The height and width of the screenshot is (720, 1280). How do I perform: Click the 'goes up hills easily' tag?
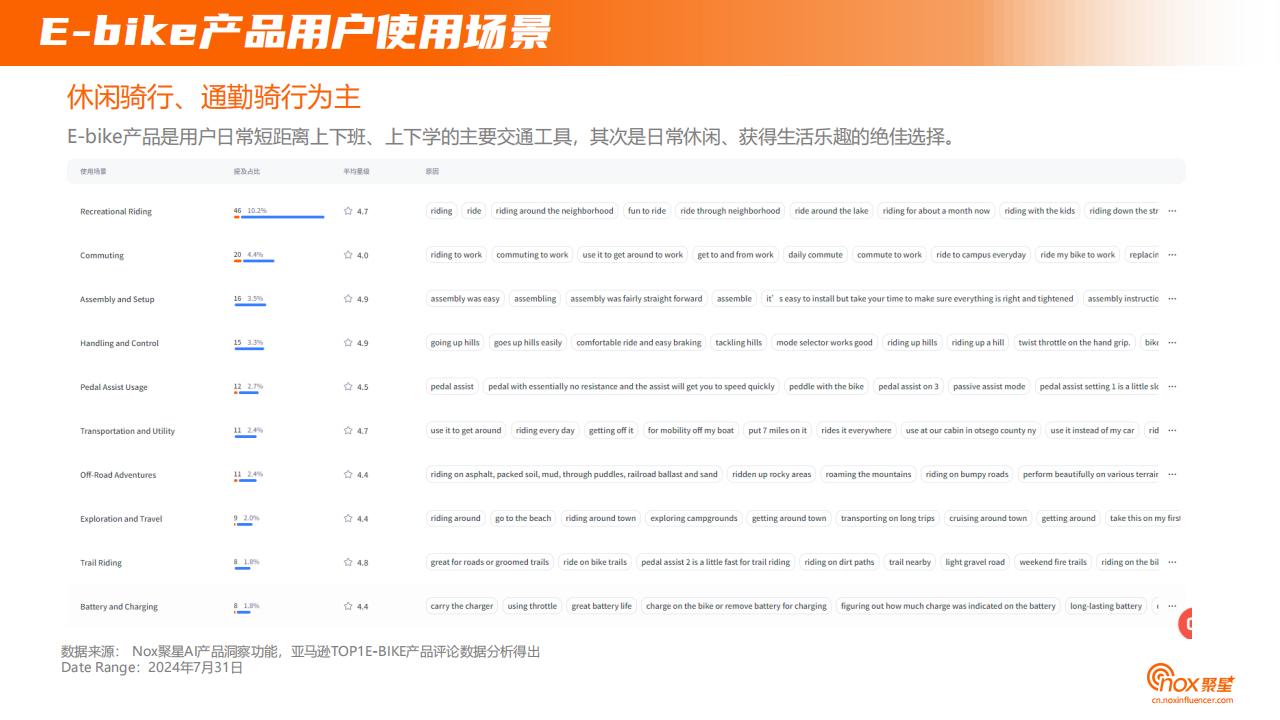tap(528, 343)
